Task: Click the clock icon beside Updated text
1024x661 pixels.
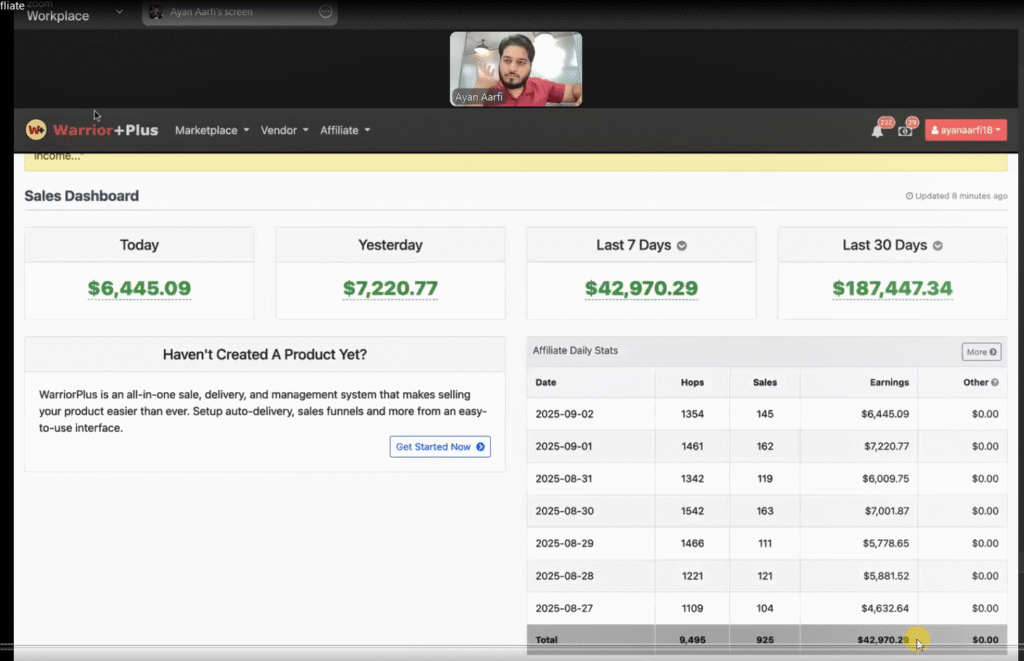Action: pos(909,196)
